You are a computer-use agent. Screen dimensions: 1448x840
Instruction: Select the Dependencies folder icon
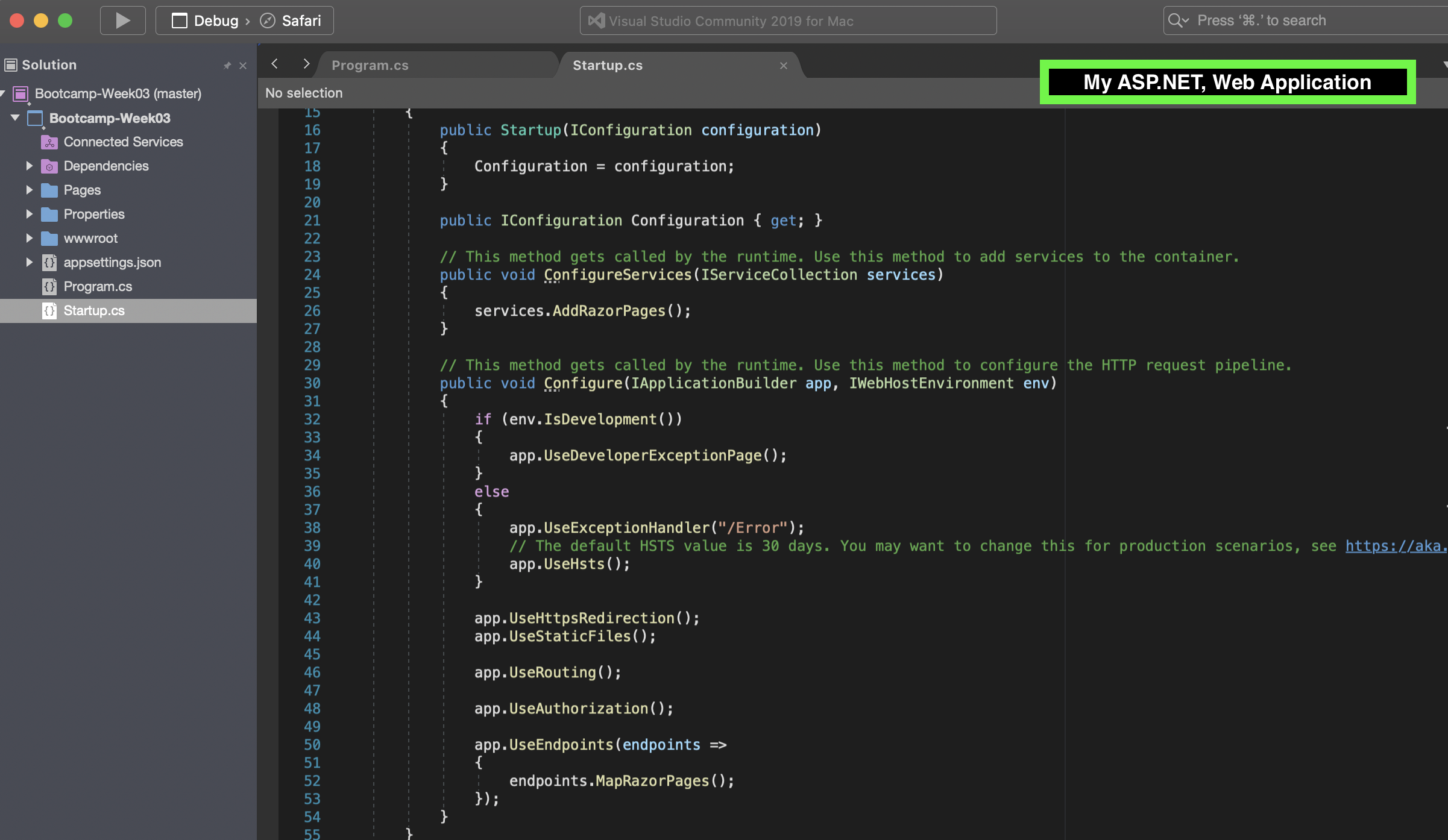click(x=49, y=166)
